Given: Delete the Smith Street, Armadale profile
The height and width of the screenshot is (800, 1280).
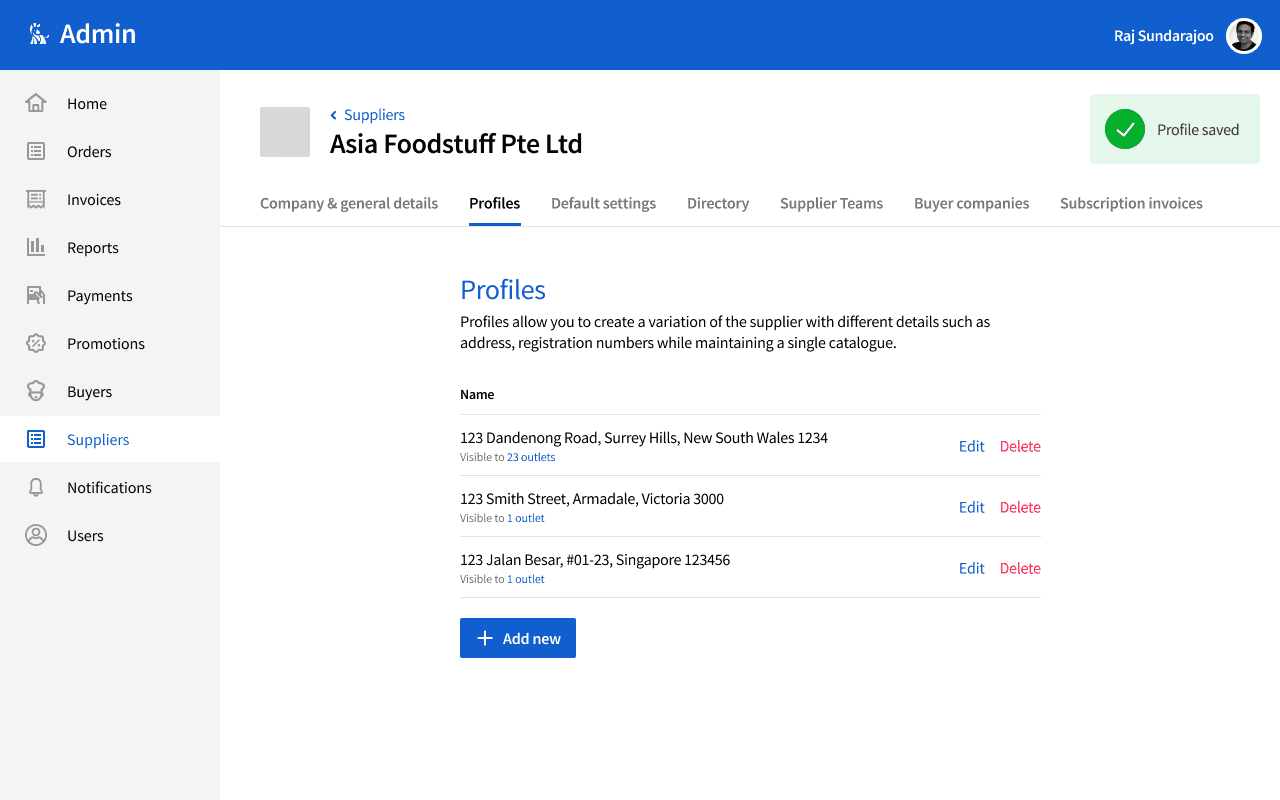Looking at the screenshot, I should click(1020, 507).
